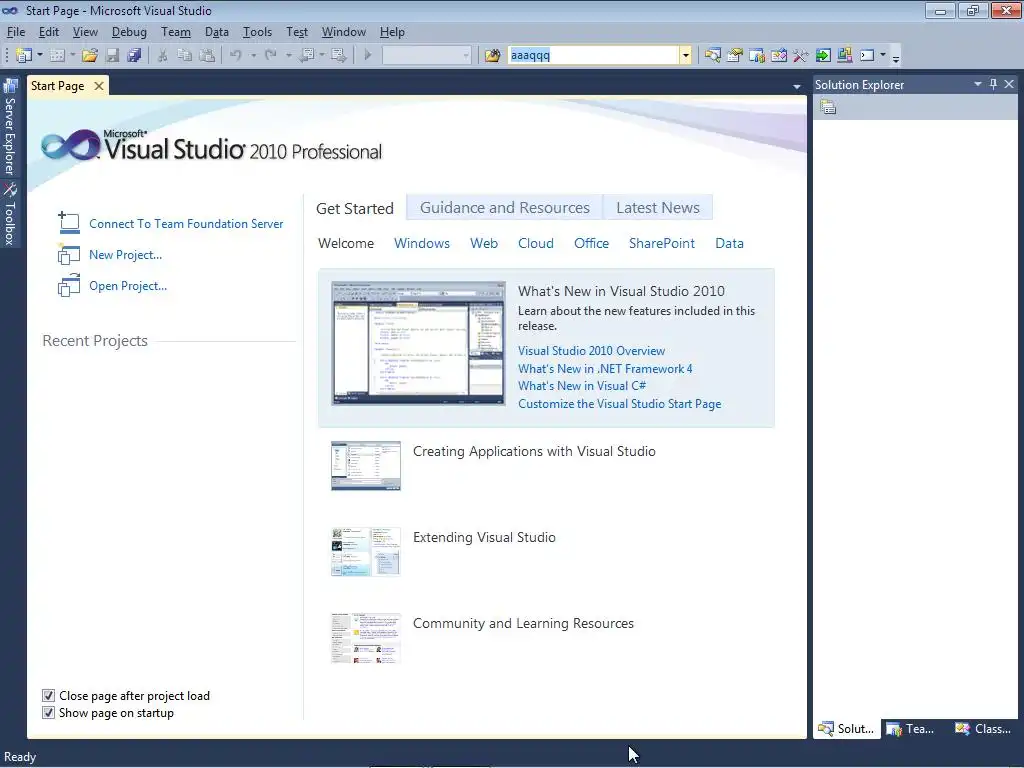Open the Solution Configurations combo box
Screen dimensions: 1024x768
coord(426,56)
